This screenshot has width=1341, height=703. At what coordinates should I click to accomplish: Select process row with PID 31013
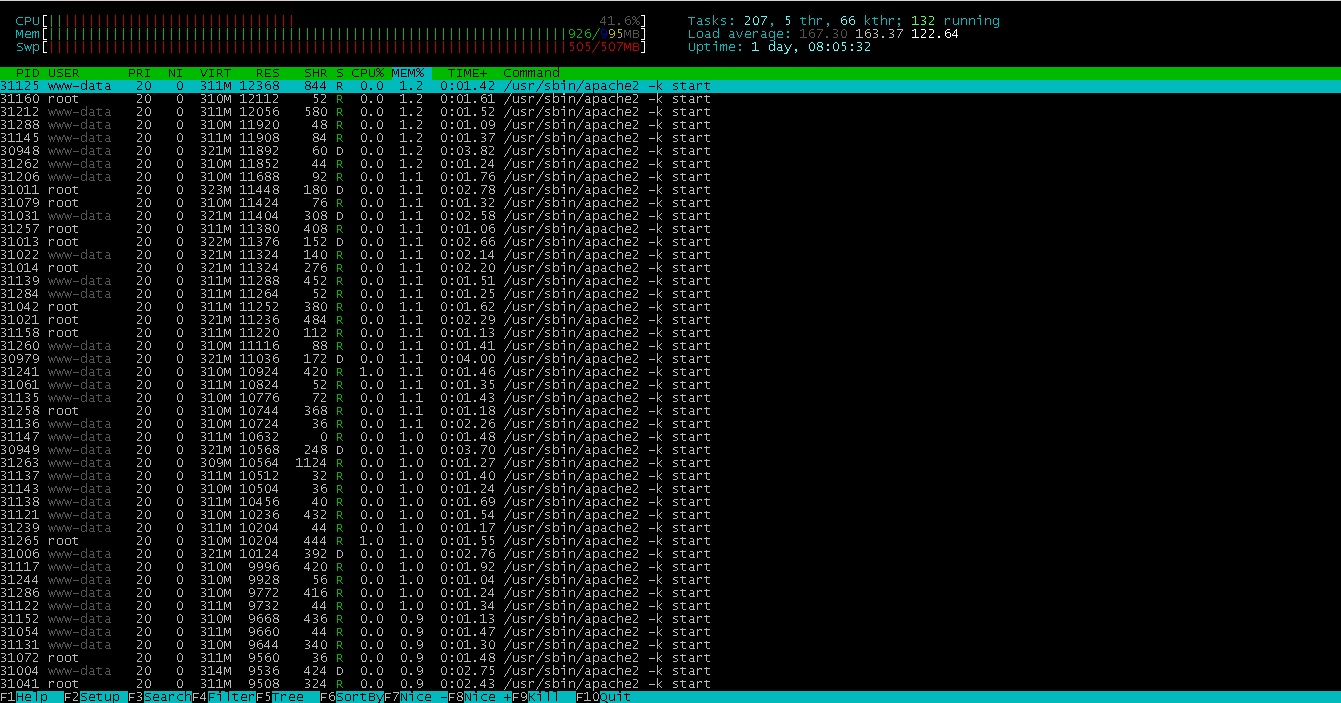670,242
